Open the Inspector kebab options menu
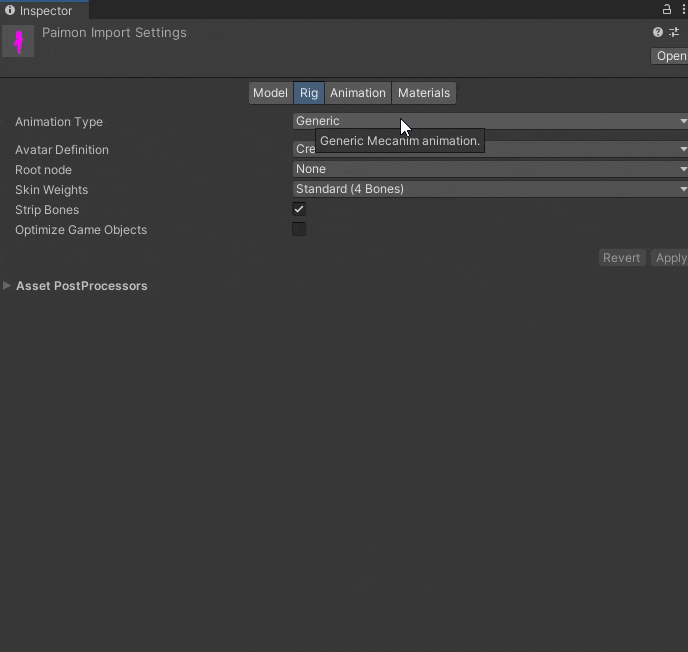Viewport: 688px width, 652px height. (x=684, y=9)
